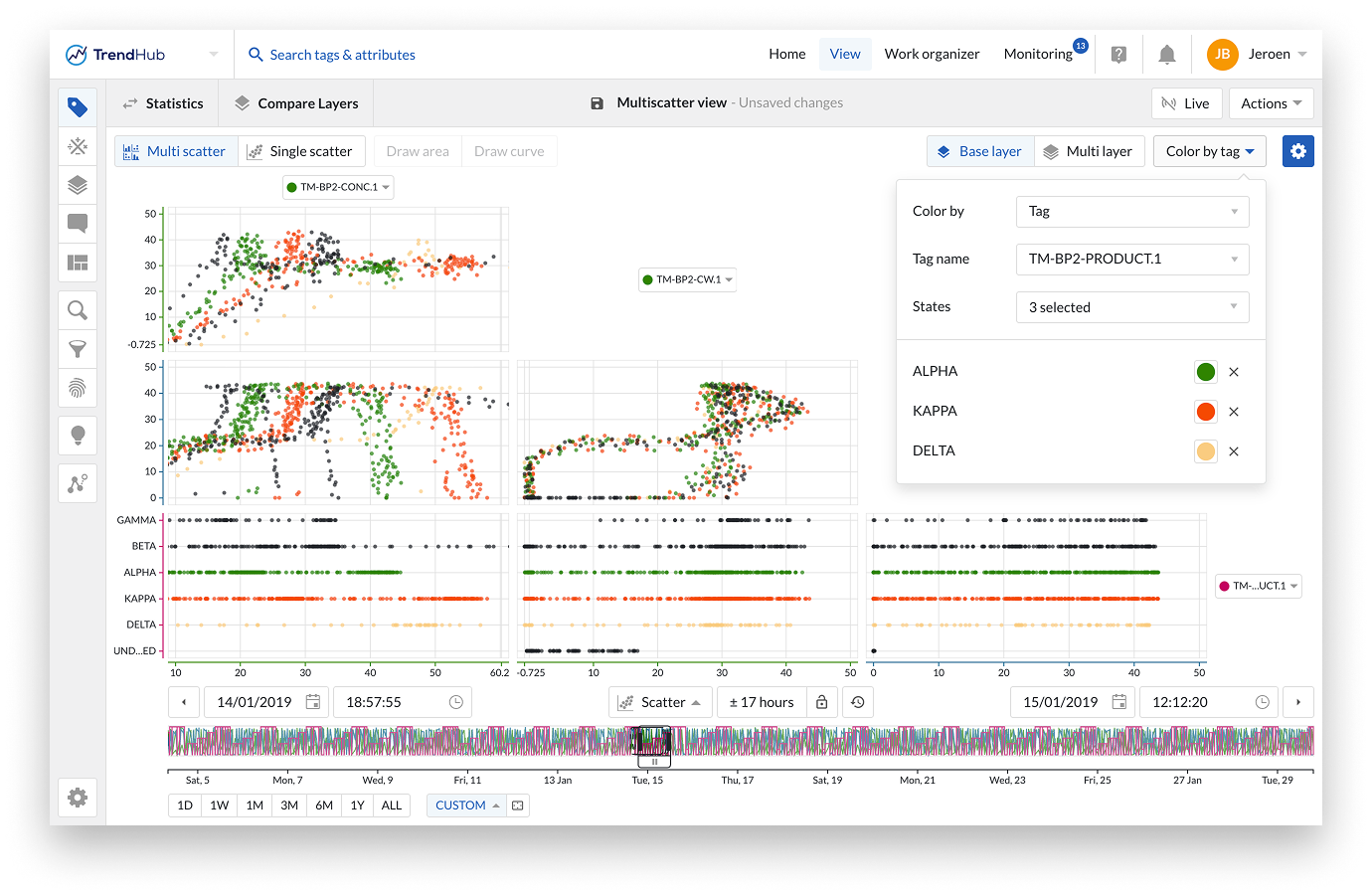Switch to Single scatter mode
Screen dimensions: 1372x895
click(300, 151)
